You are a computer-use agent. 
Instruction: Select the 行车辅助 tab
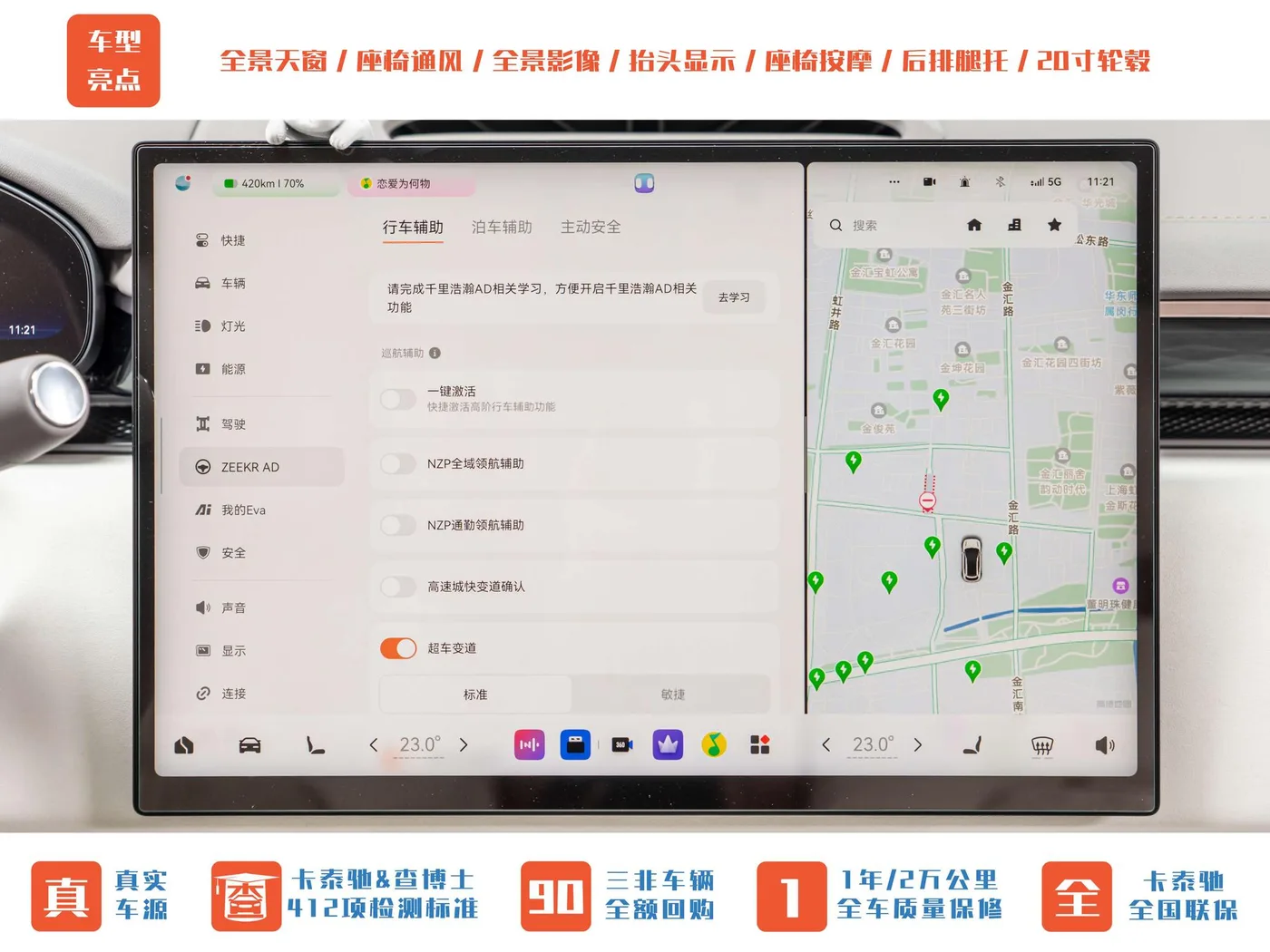(413, 227)
